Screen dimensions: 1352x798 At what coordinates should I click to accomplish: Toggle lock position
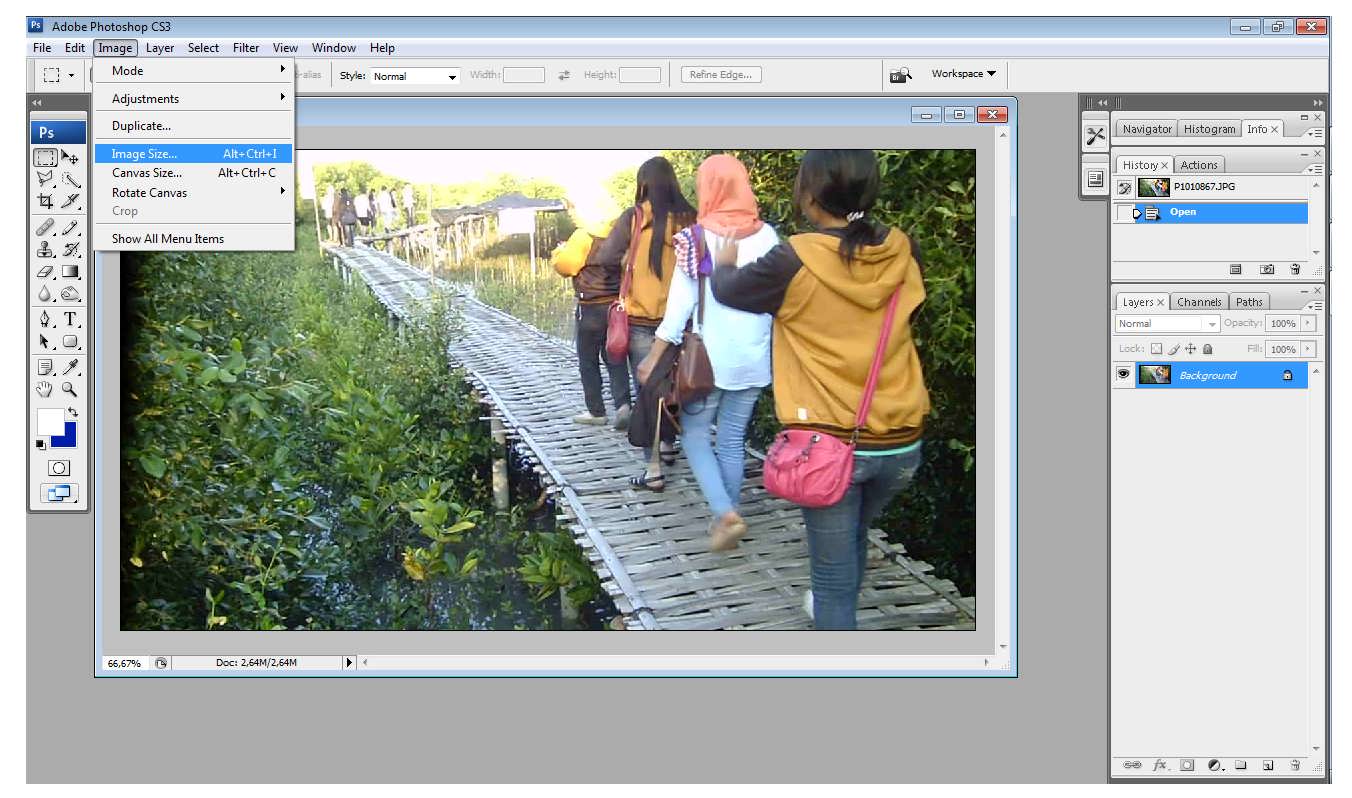pyautogui.click(x=1190, y=349)
